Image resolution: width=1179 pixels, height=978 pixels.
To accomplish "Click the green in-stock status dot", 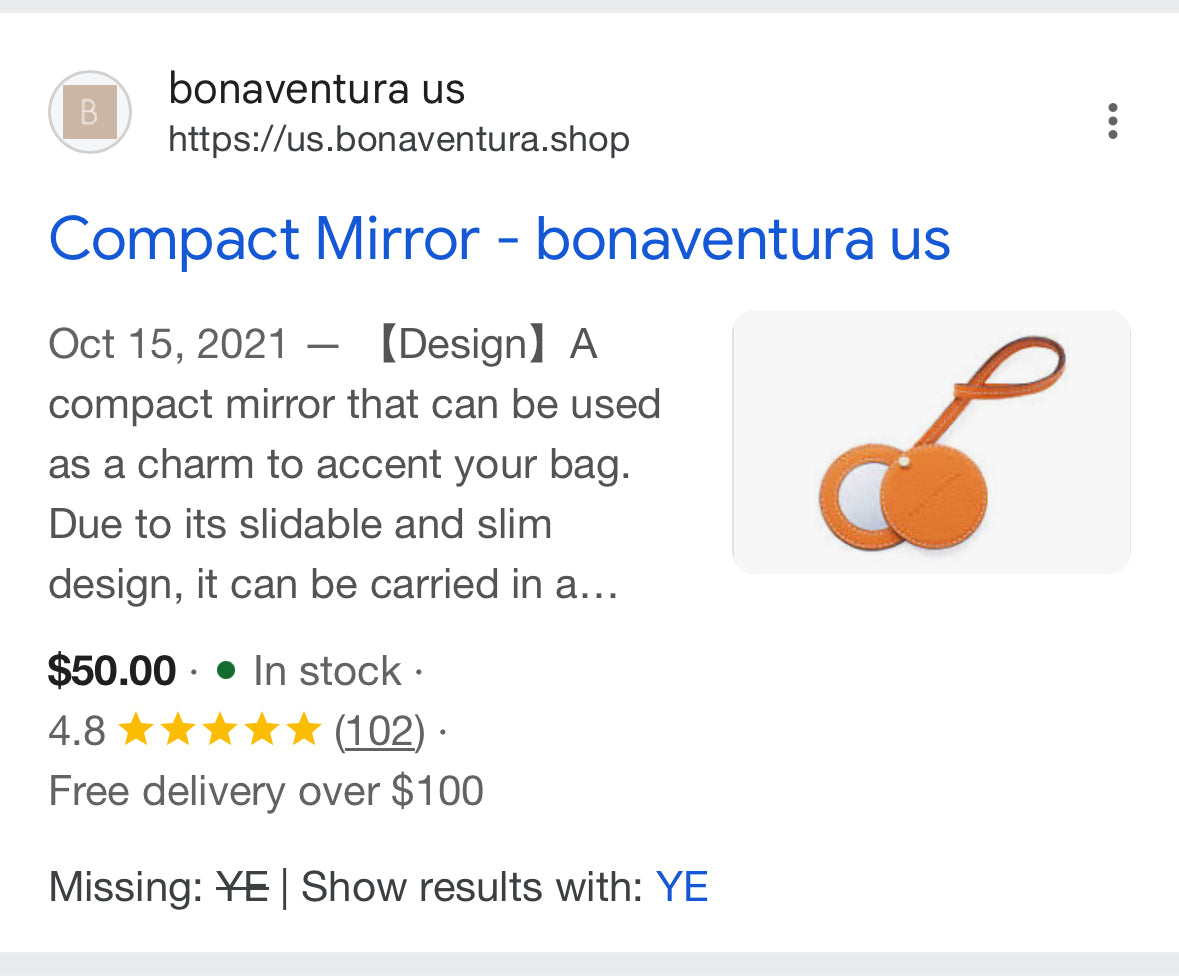I will [x=226, y=670].
